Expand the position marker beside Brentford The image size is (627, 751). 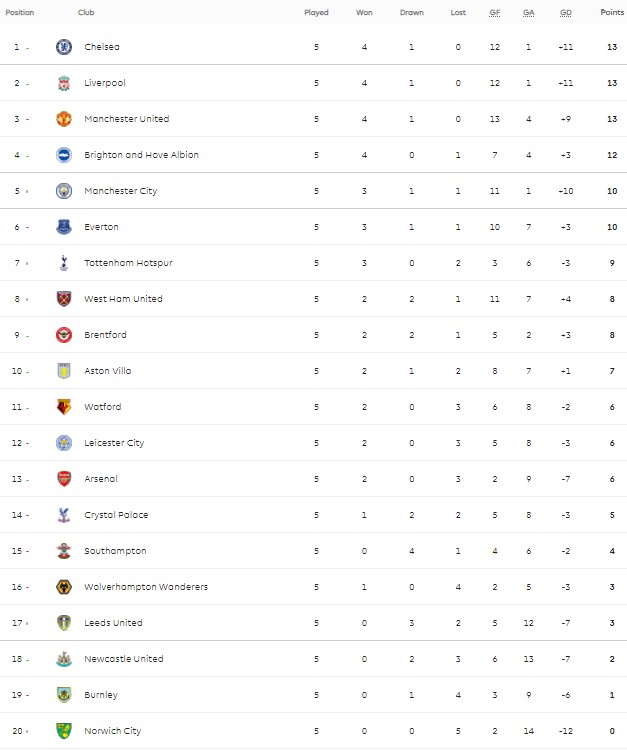(27, 335)
